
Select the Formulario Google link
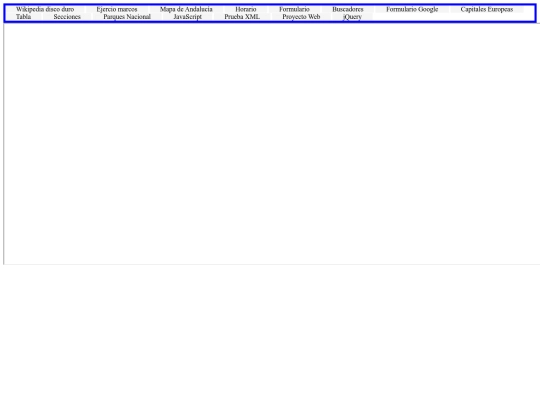(x=412, y=9)
